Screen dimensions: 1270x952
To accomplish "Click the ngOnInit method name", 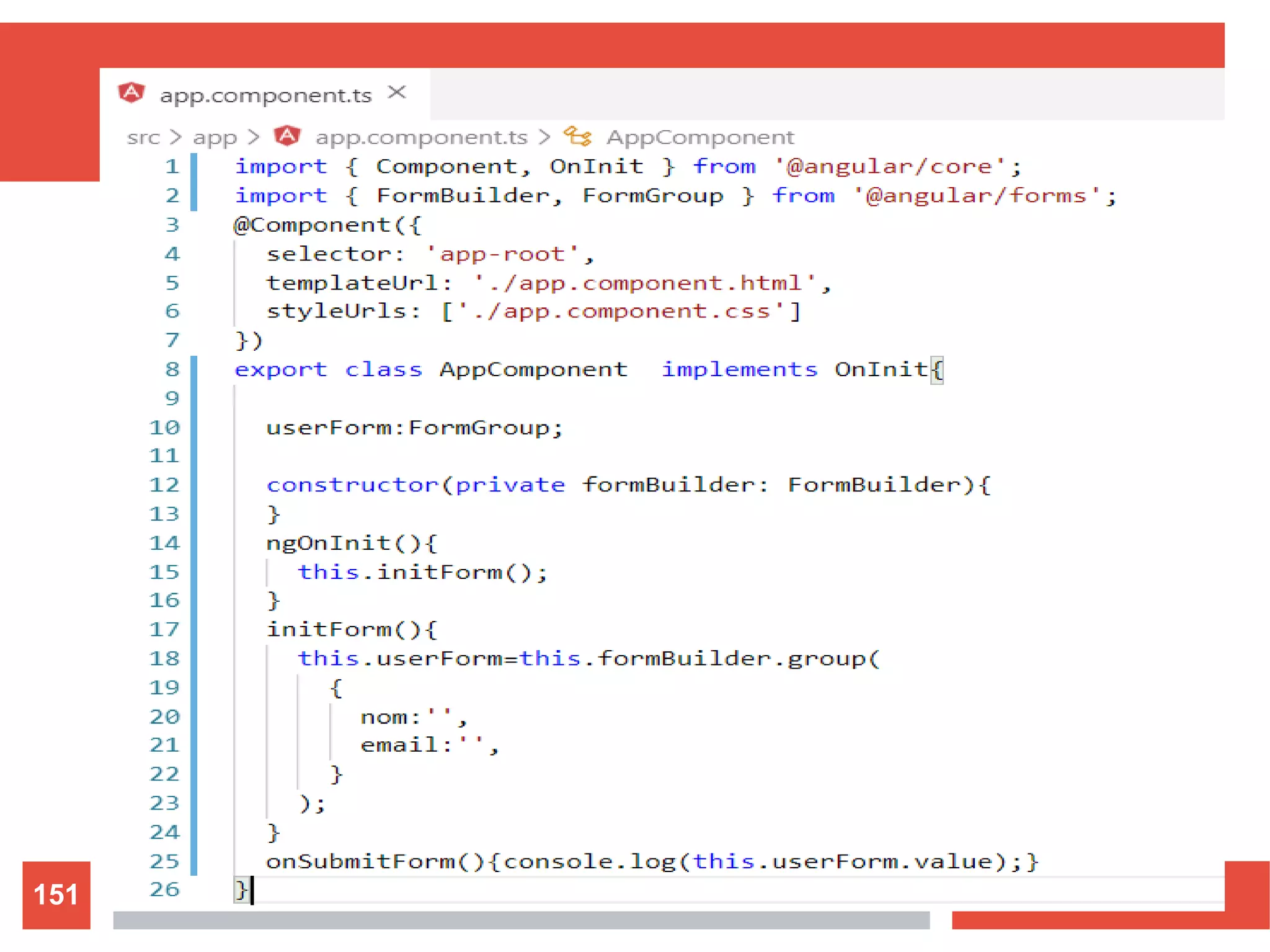I will coord(329,544).
